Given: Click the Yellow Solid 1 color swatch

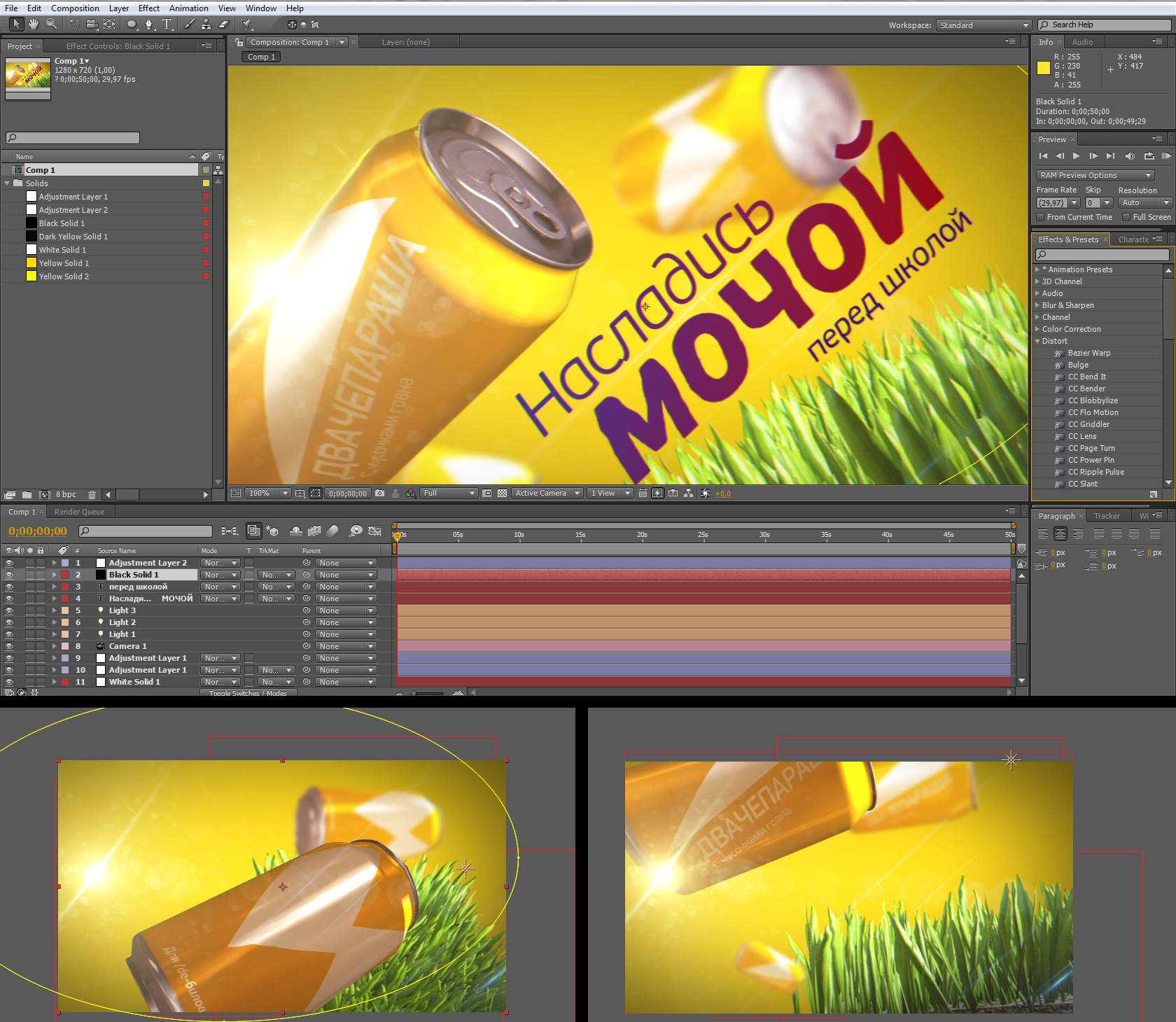Looking at the screenshot, I should [31, 263].
